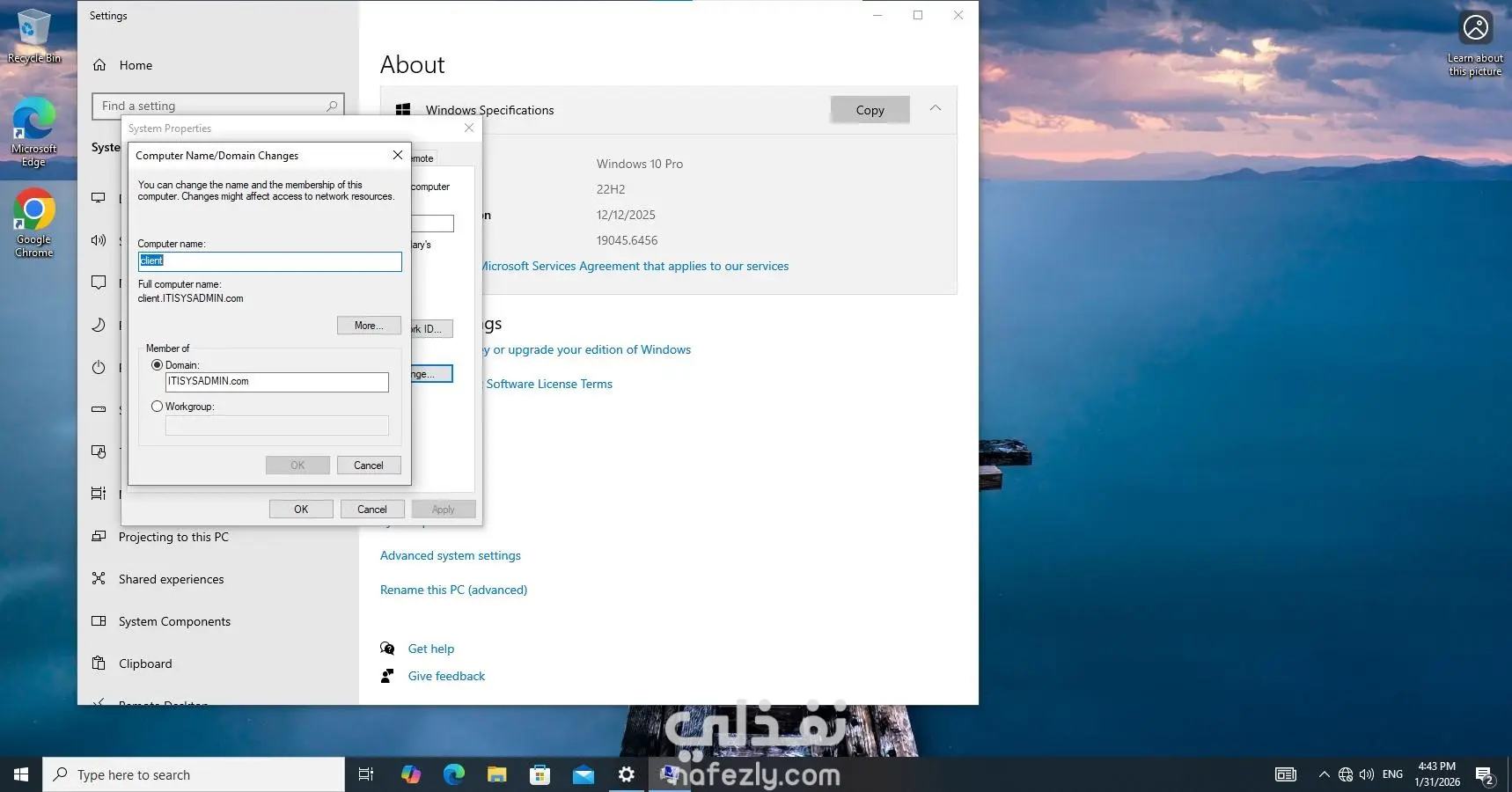Select the Storage drive icon in Settings sidebar

99,409
